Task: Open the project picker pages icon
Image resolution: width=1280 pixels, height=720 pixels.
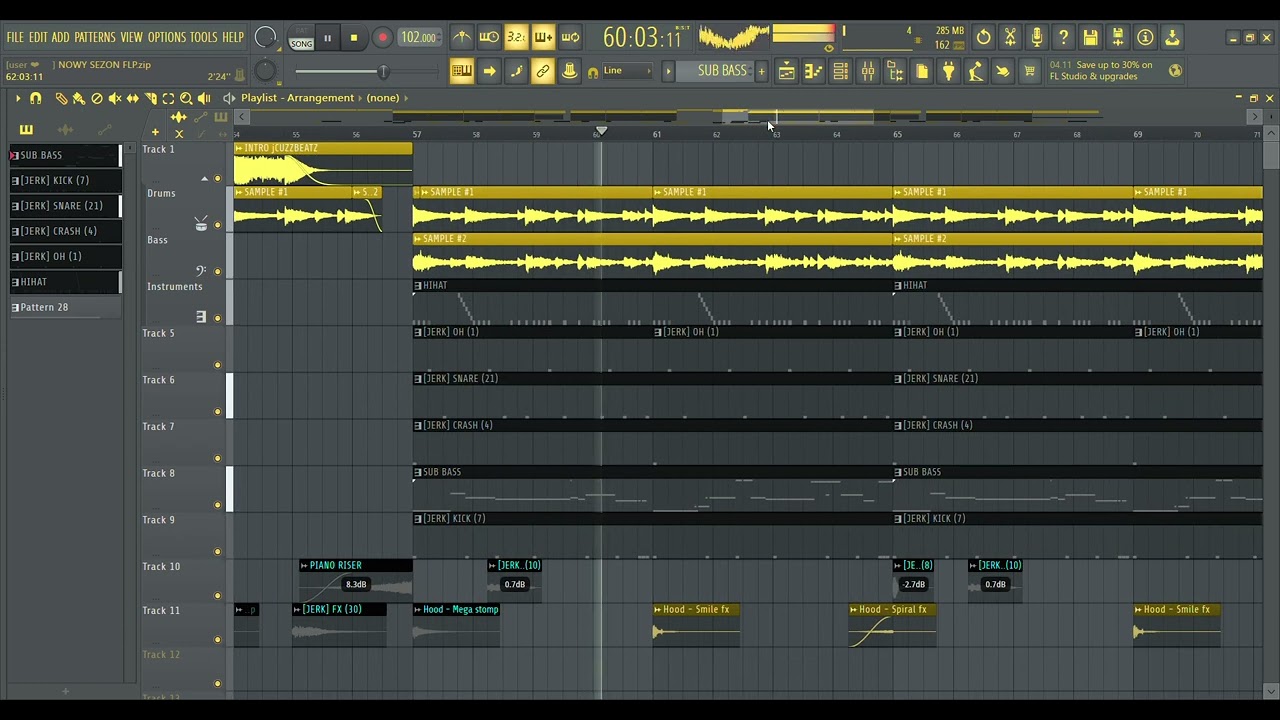Action: [922, 71]
